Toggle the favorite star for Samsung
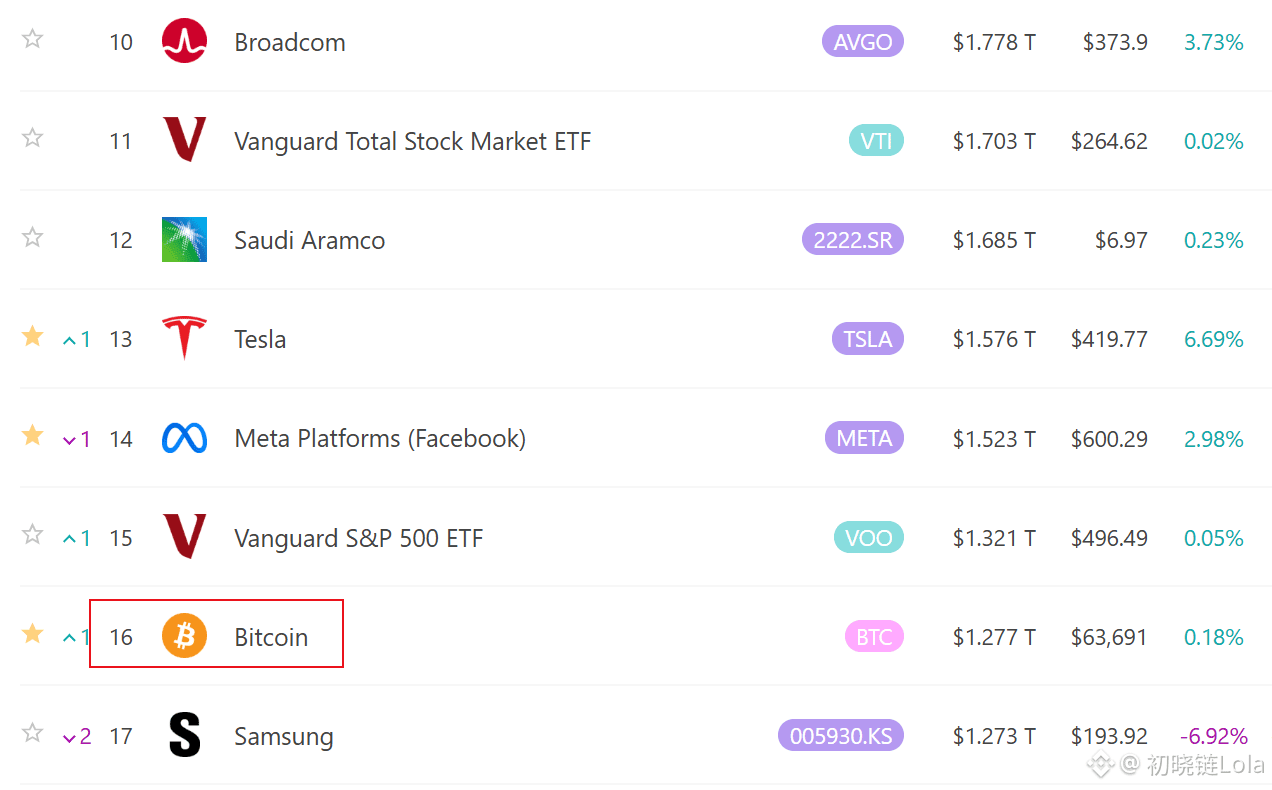 [x=33, y=733]
